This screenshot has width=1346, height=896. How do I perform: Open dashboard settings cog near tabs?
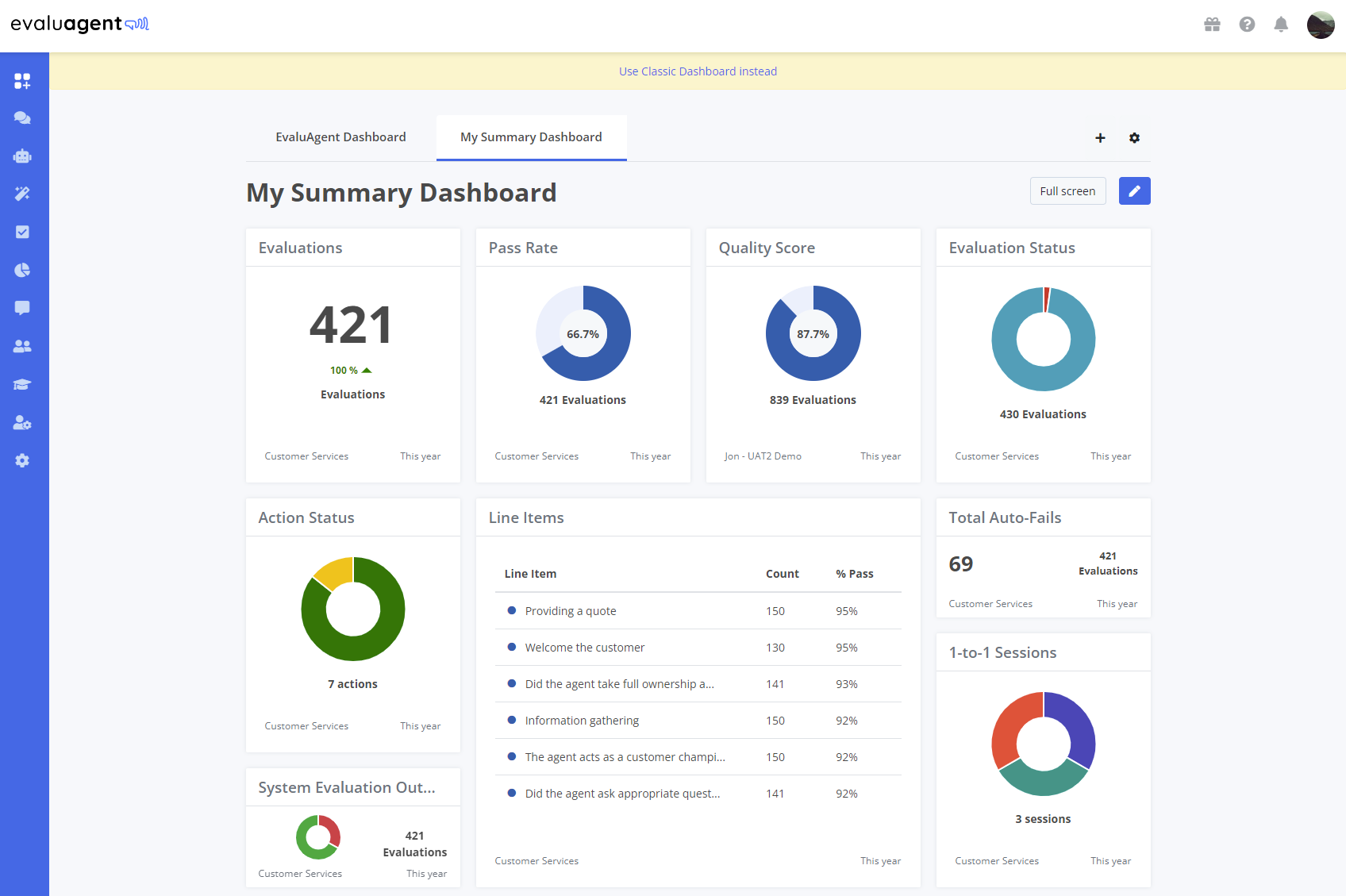[1134, 138]
